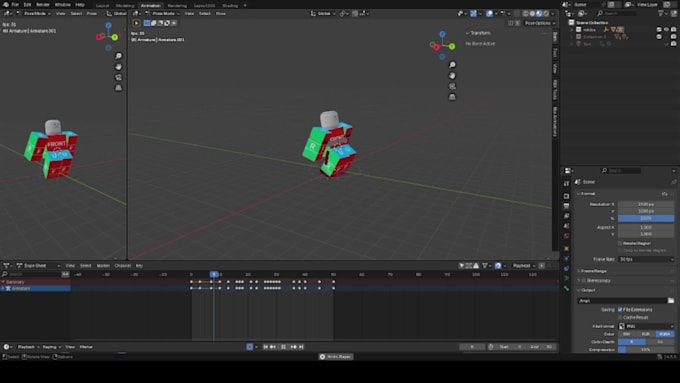Toggle camera view icon in main viewport
Screen dimensions: 680x383
pos(452,86)
